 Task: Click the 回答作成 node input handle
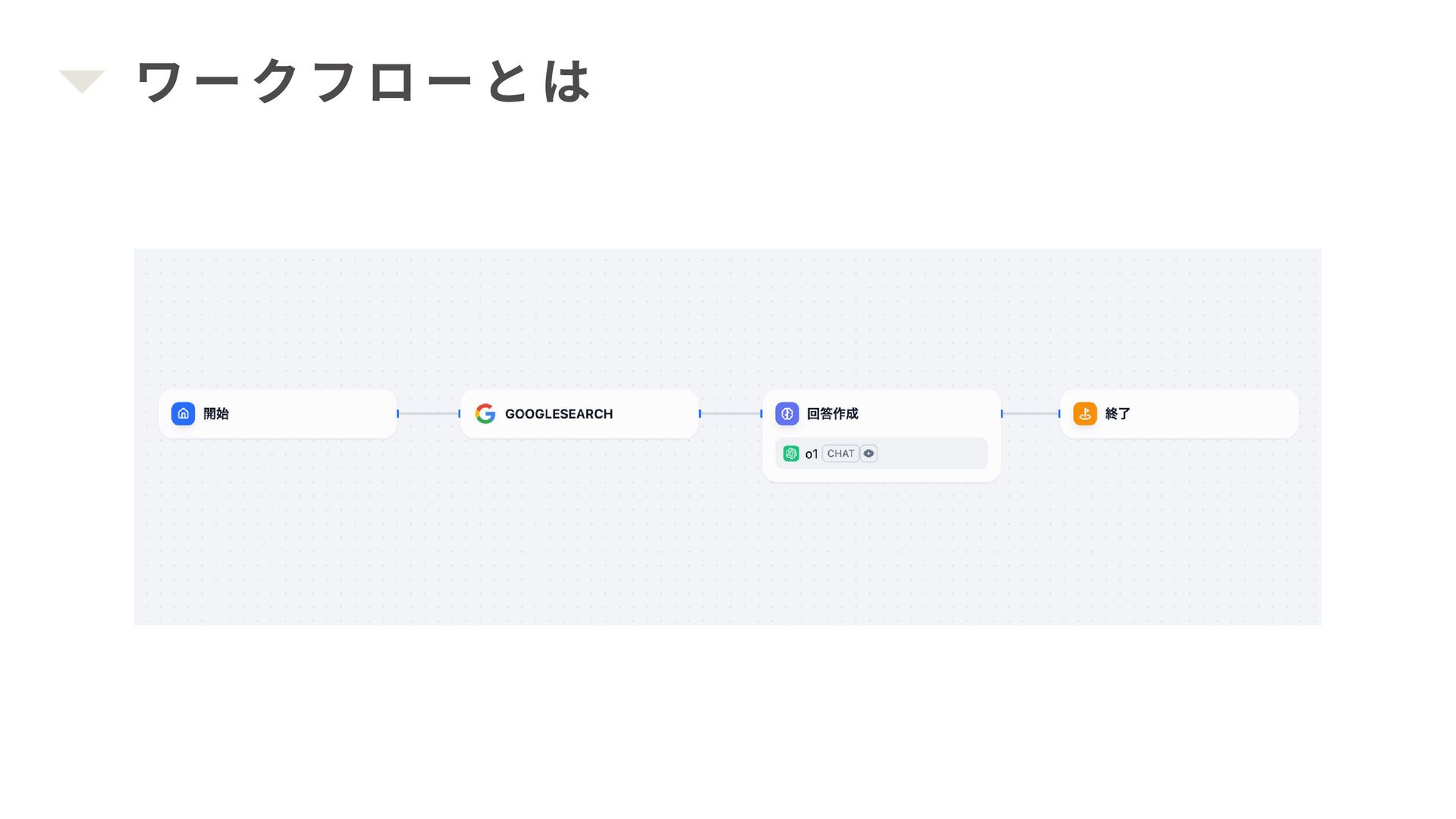point(761,413)
